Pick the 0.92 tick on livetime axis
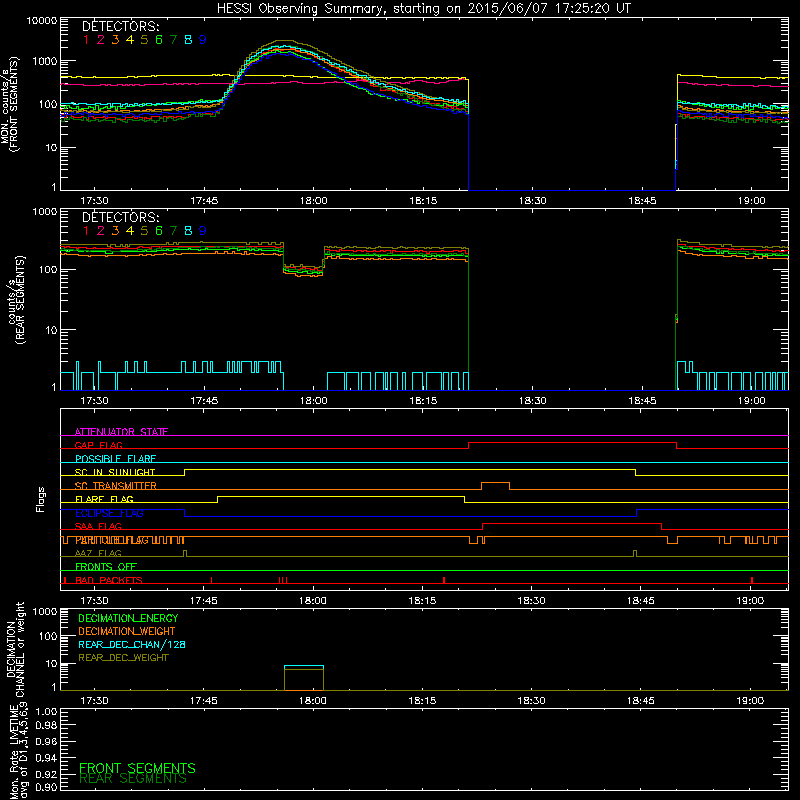 point(46,774)
